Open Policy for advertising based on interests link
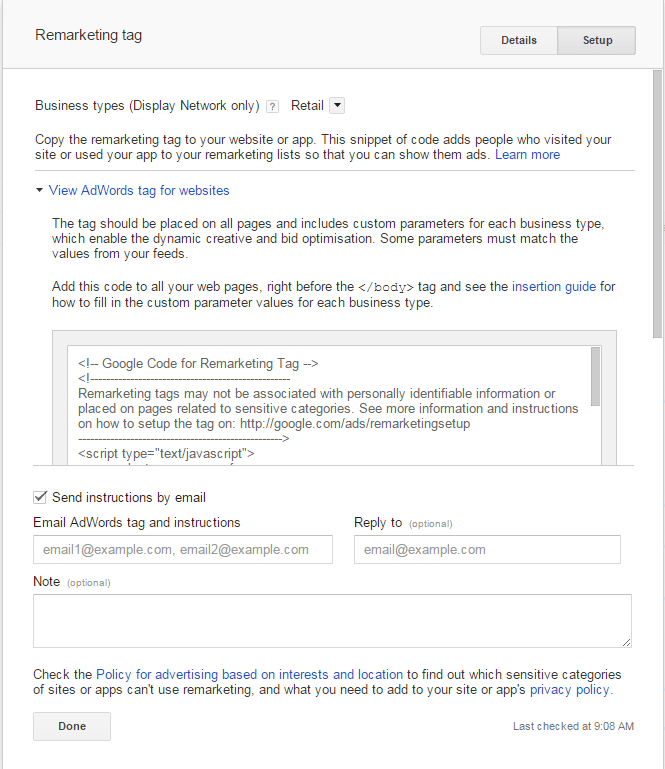 (x=249, y=674)
